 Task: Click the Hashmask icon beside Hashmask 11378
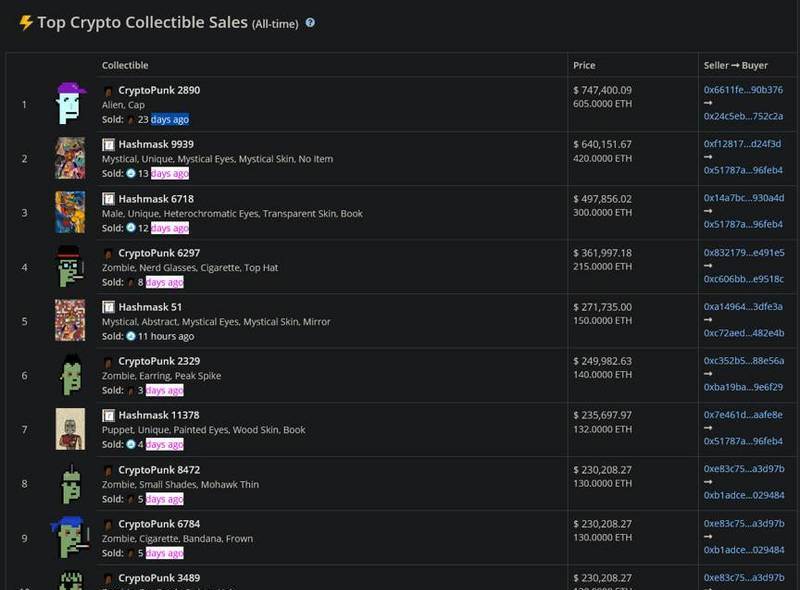(108, 415)
